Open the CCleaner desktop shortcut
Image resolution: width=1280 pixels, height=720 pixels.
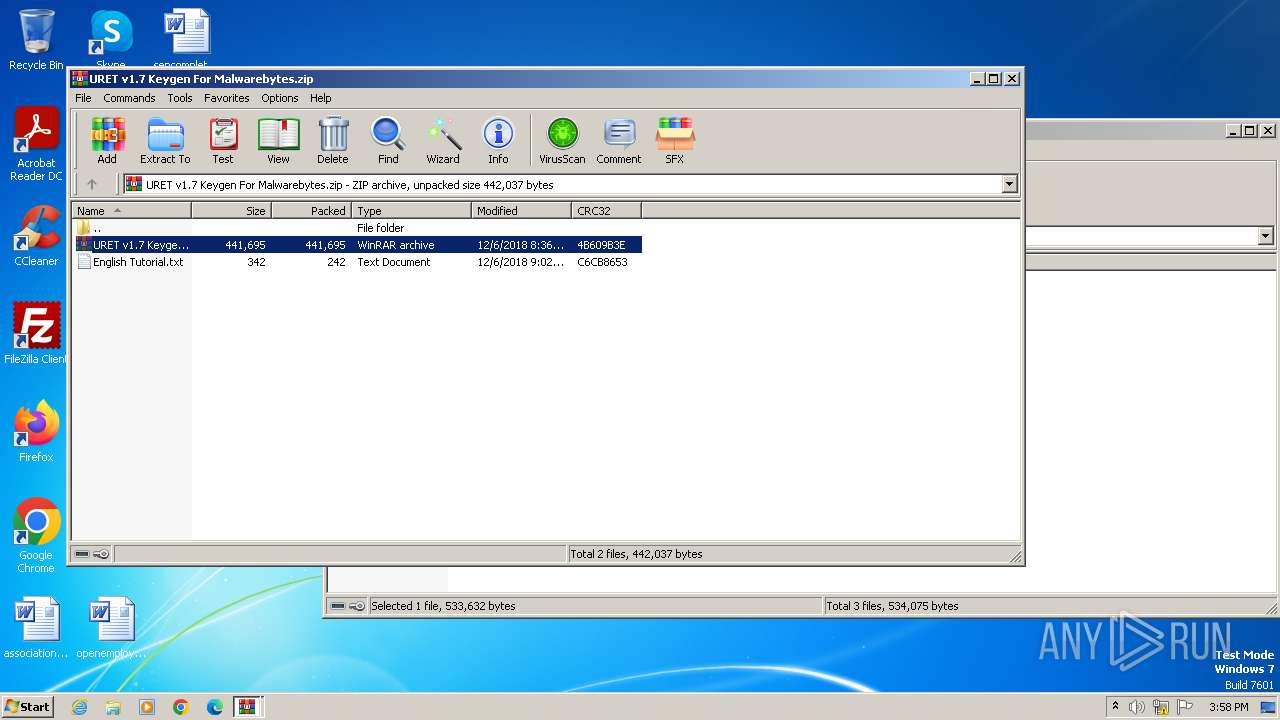[36, 236]
